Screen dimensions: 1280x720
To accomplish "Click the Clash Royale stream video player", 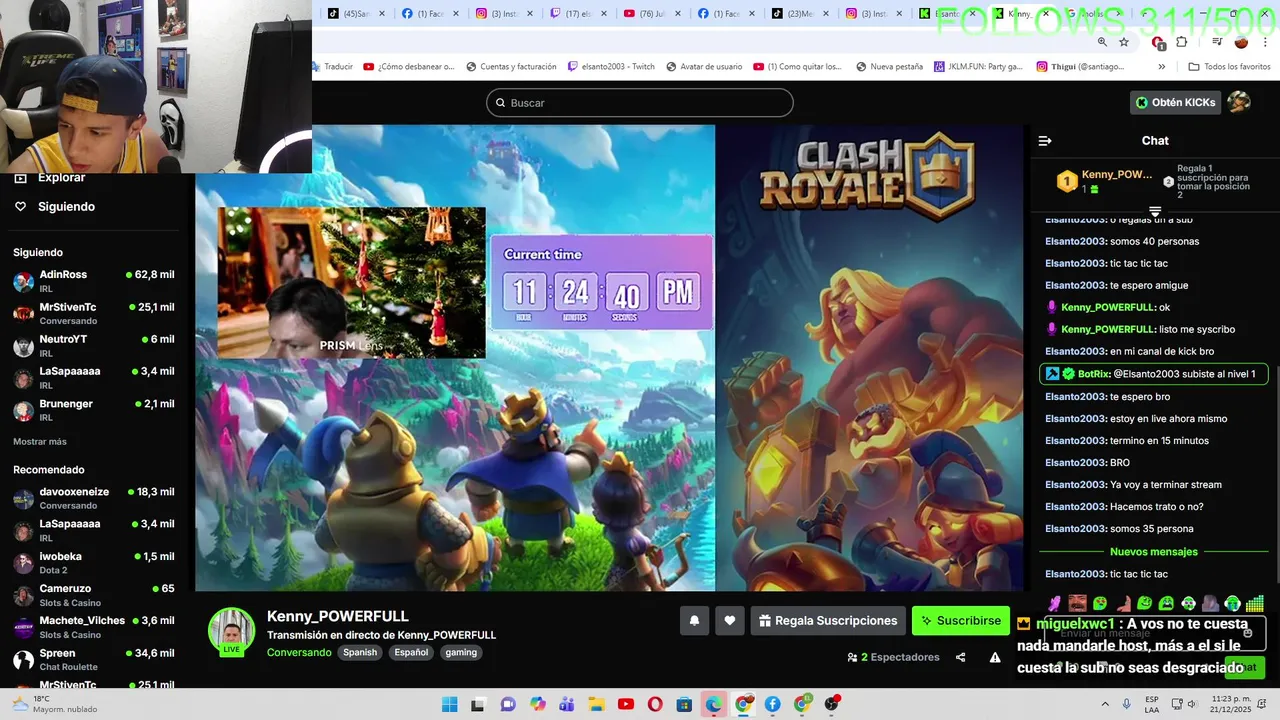I will pyautogui.click(x=610, y=358).
